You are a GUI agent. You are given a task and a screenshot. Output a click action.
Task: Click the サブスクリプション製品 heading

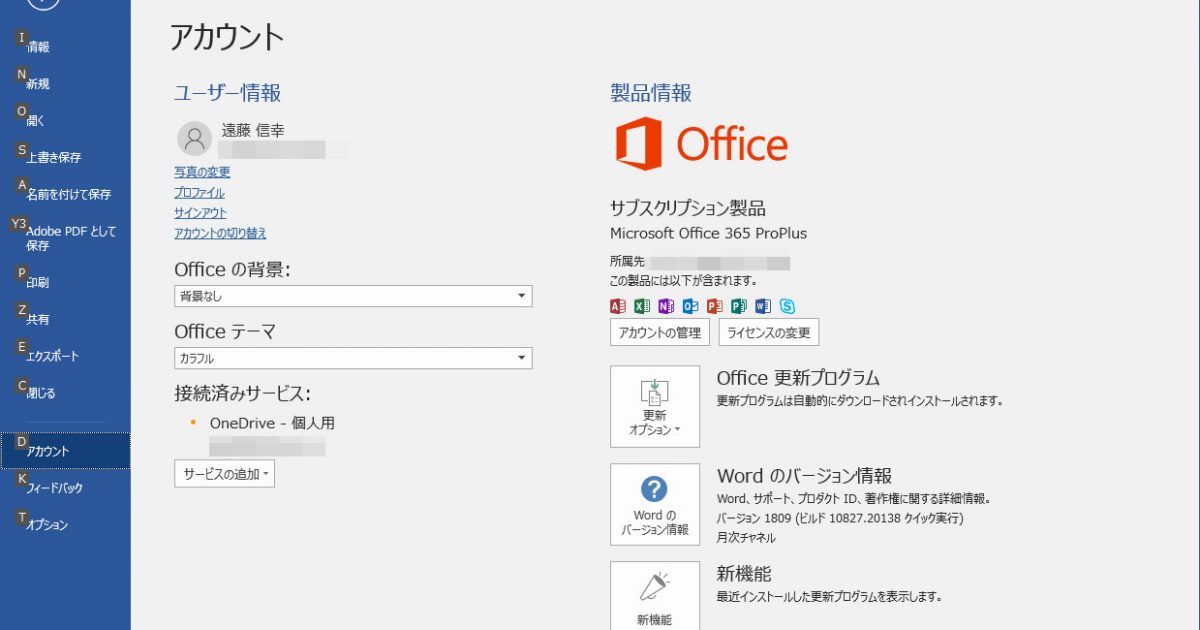[688, 208]
